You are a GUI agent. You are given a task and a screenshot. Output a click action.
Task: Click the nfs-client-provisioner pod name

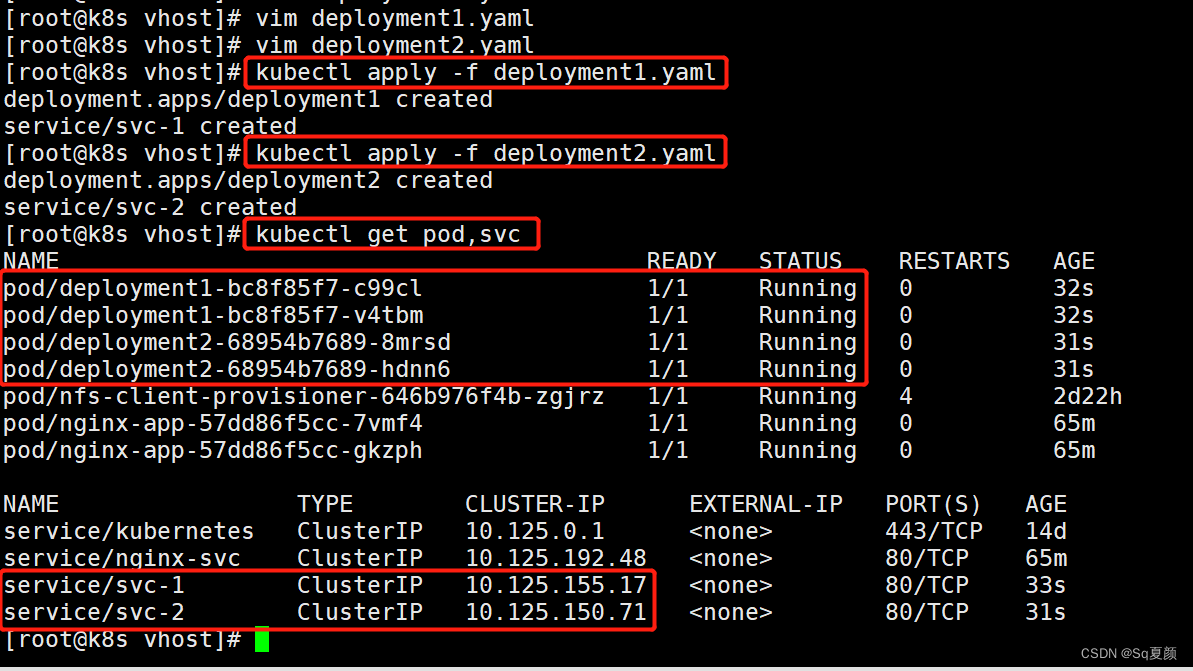coord(303,397)
